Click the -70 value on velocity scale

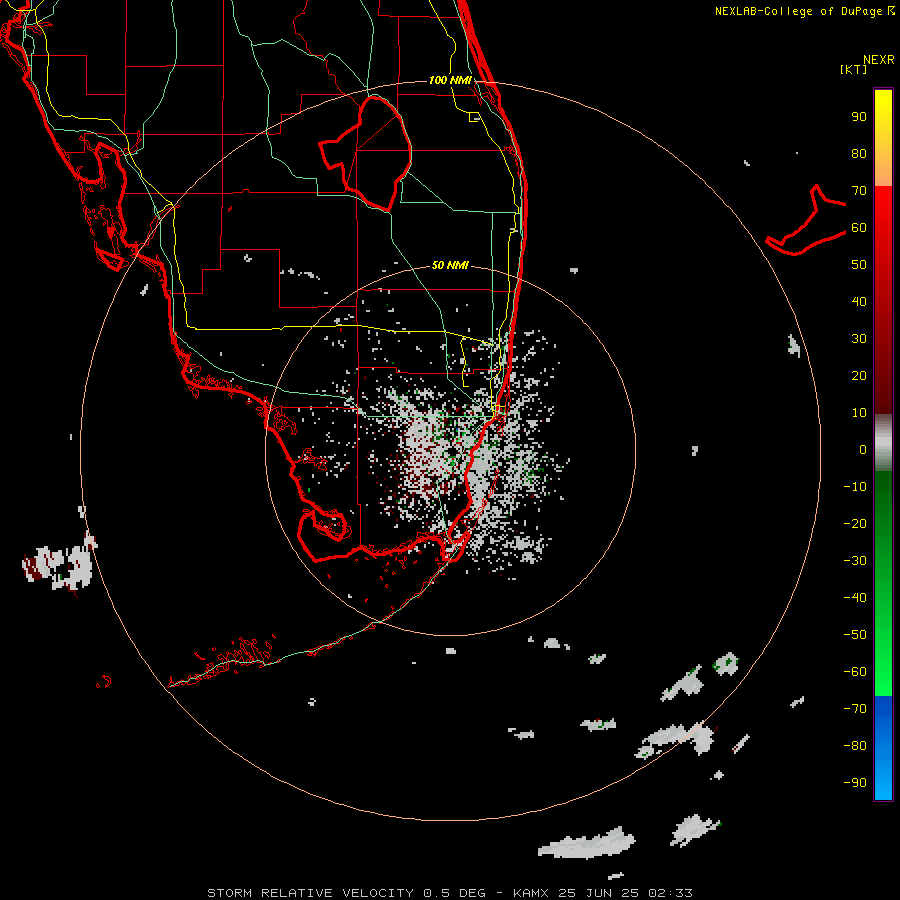coord(855,709)
